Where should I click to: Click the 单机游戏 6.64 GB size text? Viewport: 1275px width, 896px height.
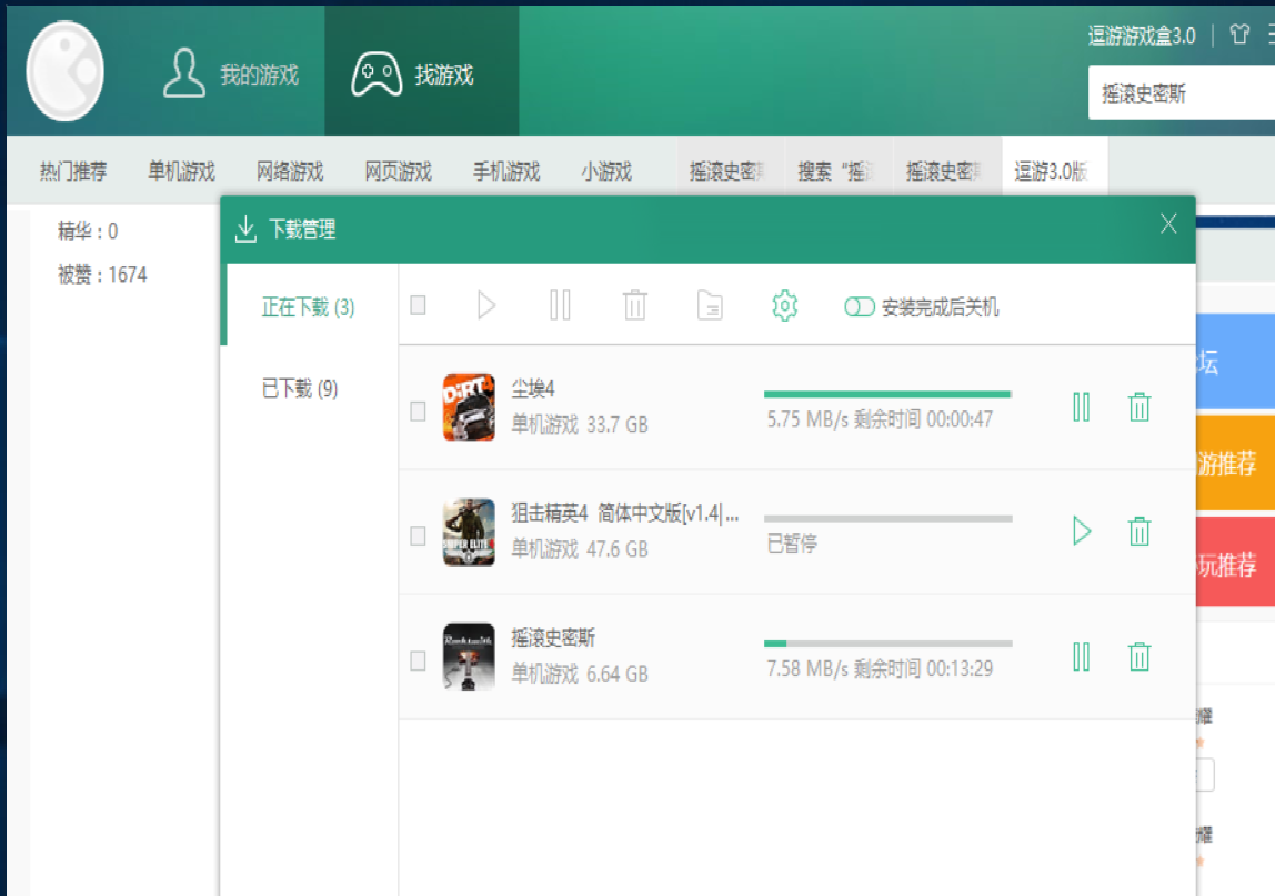click(x=579, y=674)
